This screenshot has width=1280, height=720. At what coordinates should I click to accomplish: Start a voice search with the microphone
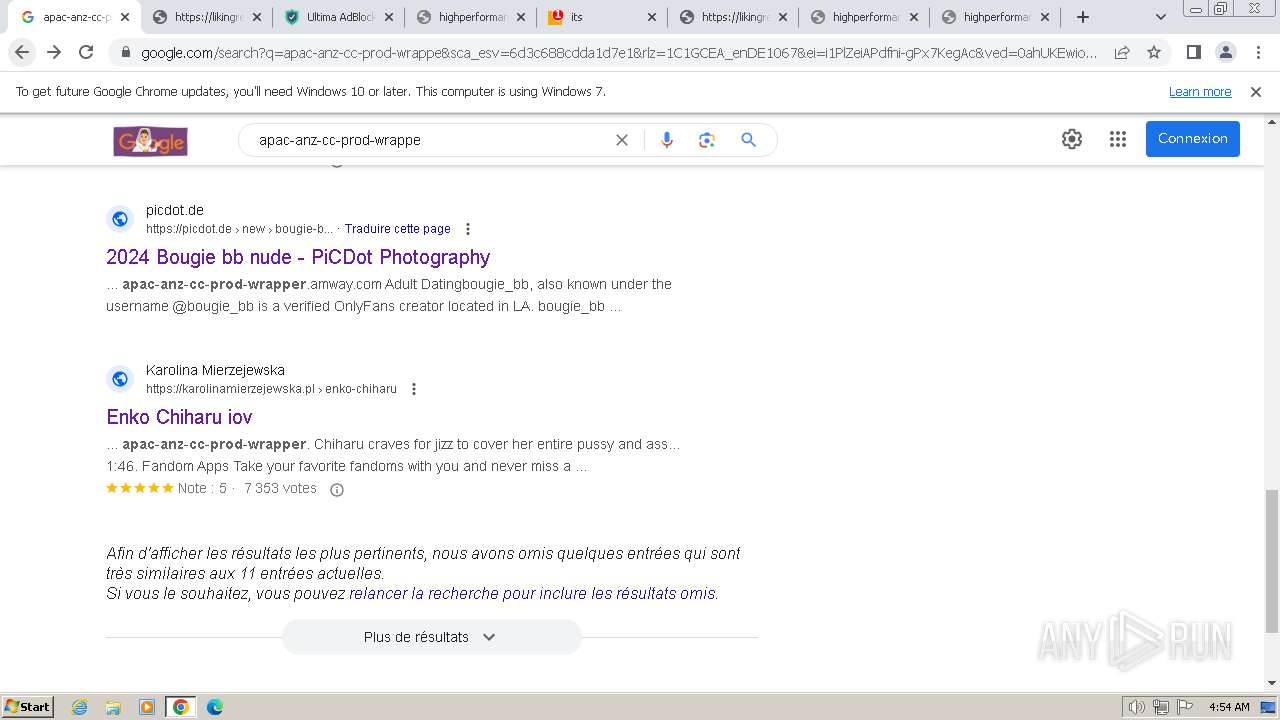[667, 140]
